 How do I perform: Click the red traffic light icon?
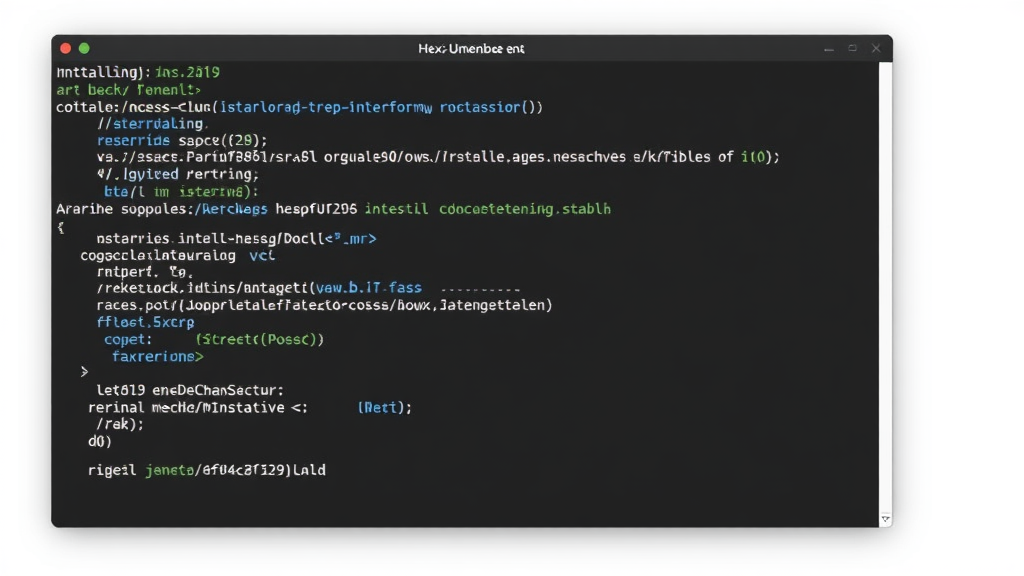[x=64, y=47]
